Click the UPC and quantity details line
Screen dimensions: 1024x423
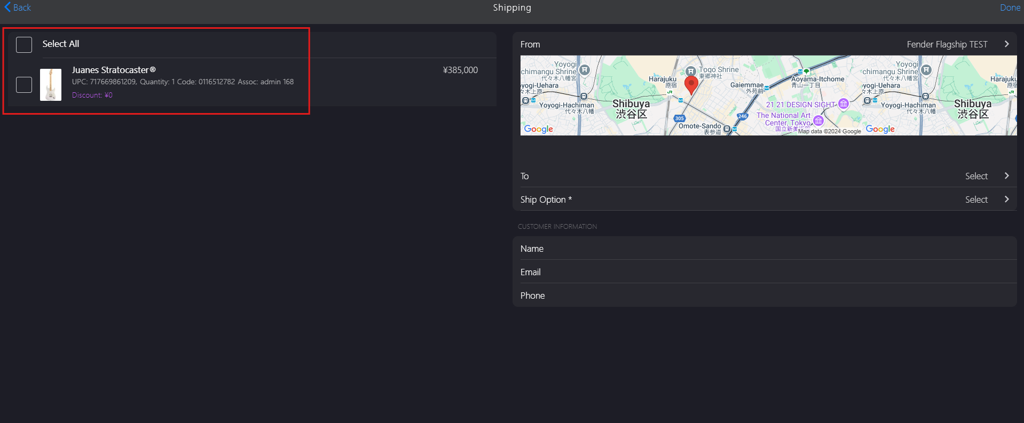[x=183, y=82]
